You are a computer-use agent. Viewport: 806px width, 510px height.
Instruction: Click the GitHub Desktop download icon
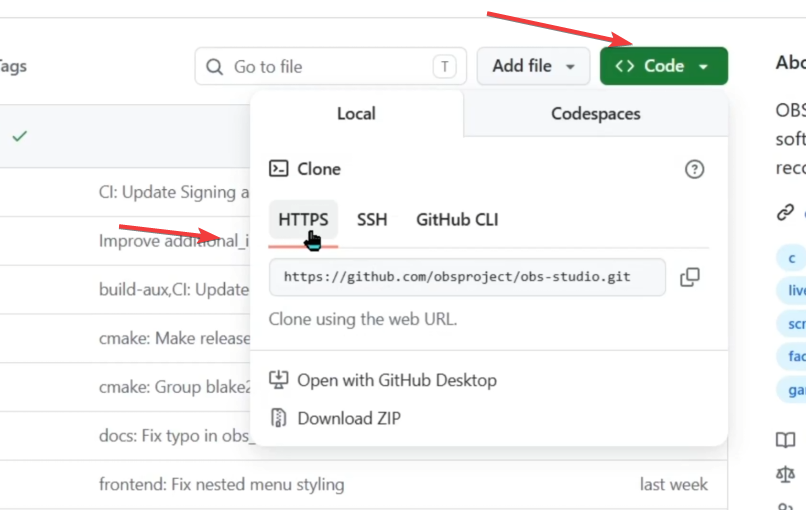(x=279, y=380)
